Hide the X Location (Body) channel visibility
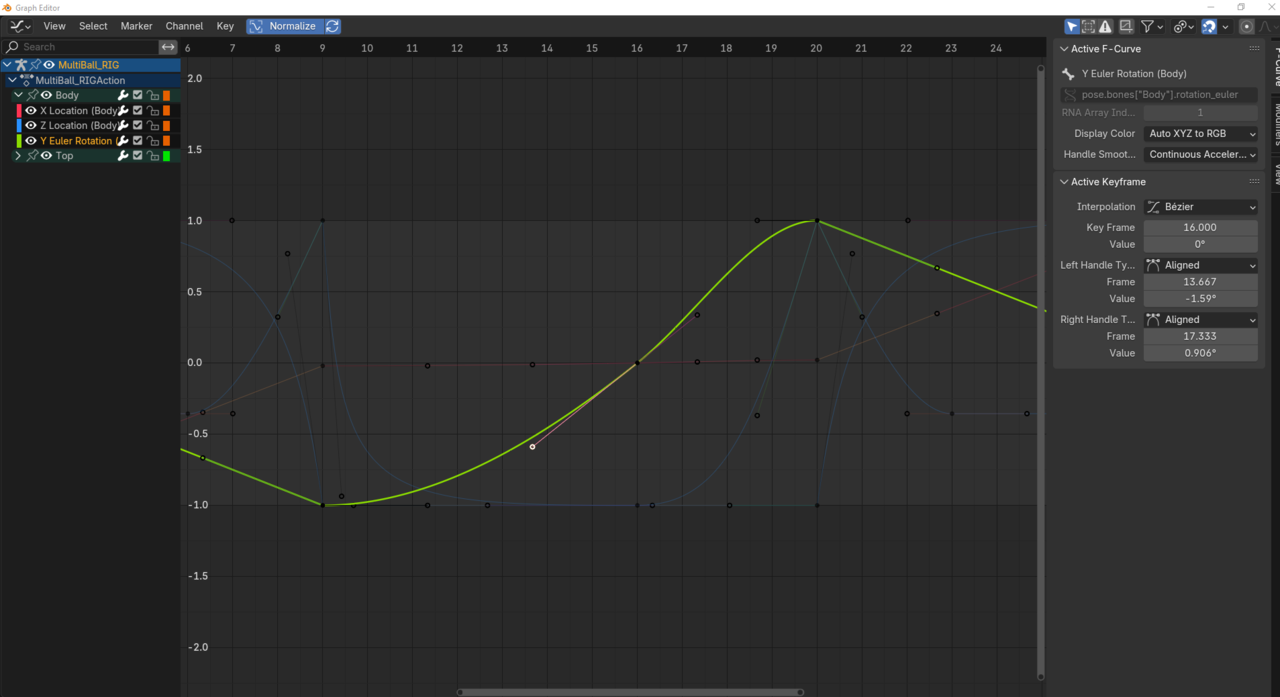This screenshot has height=697, width=1280. coord(30,110)
